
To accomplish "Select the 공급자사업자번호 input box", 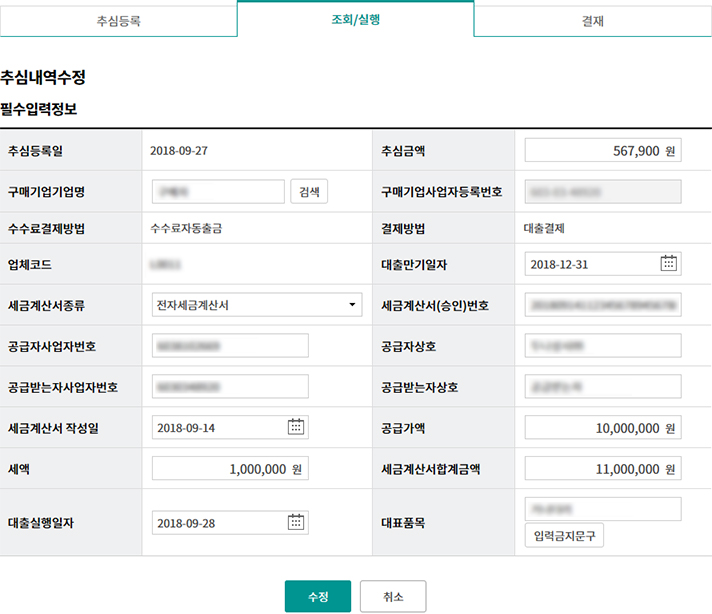I will click(230, 346).
